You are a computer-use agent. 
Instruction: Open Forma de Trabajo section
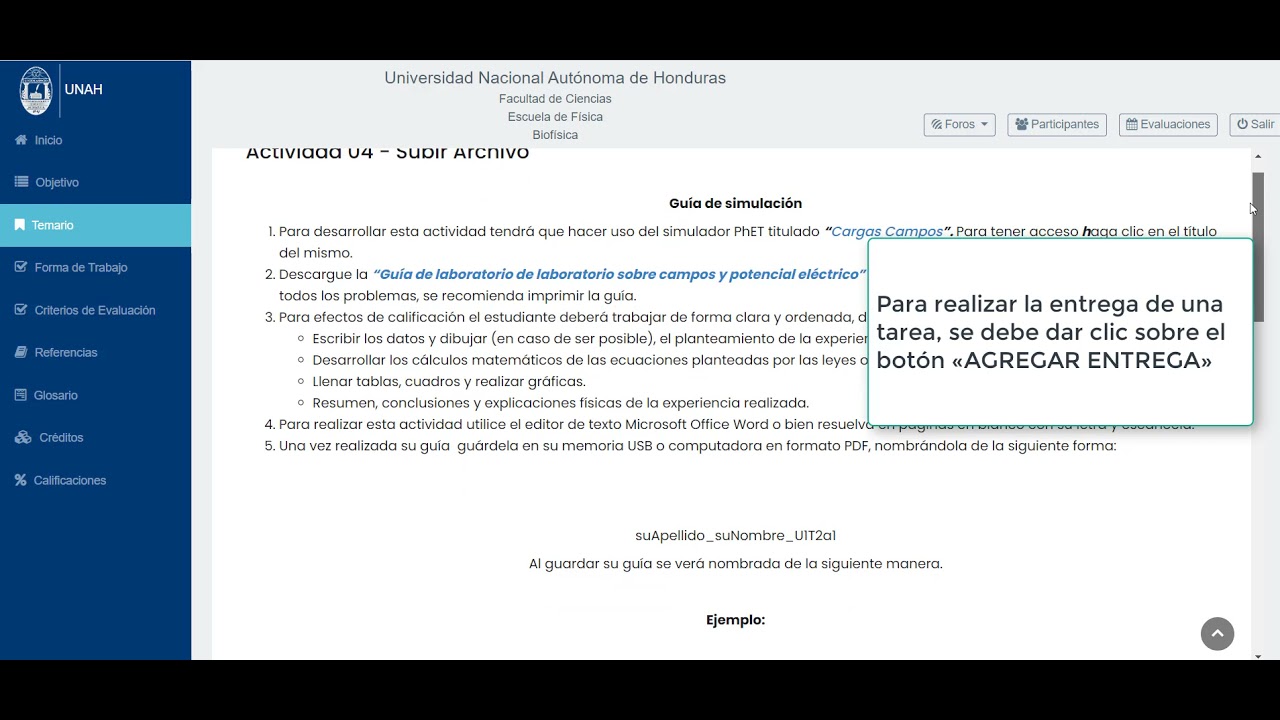click(x=95, y=267)
